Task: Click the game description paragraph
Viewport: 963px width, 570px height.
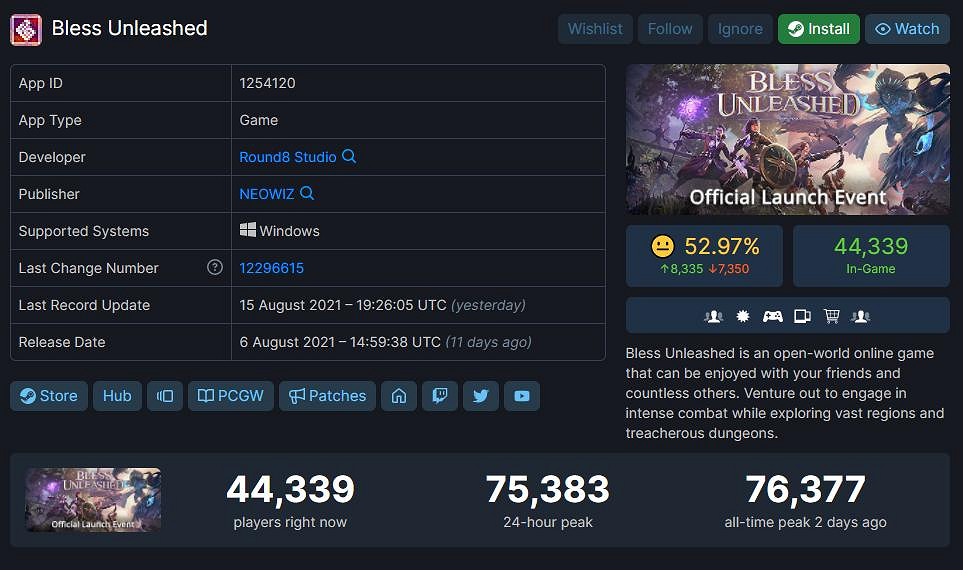Action: (785, 393)
